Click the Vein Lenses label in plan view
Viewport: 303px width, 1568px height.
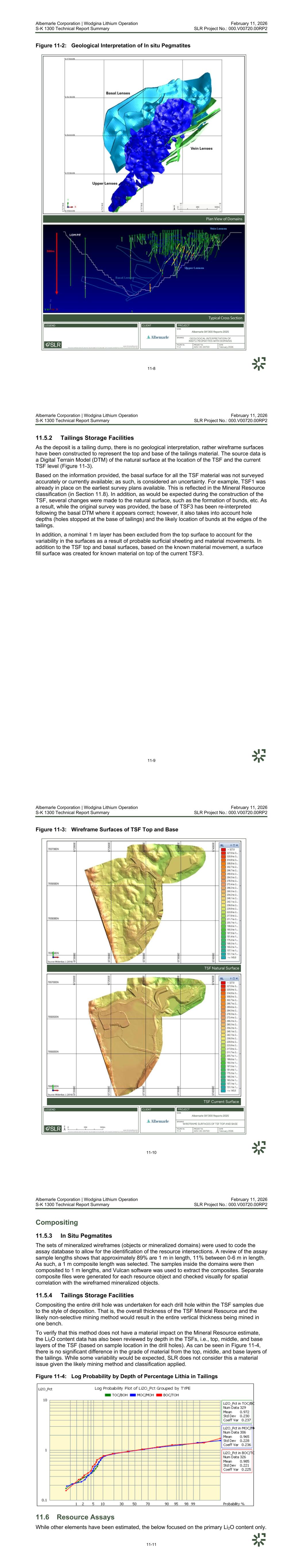coord(201,148)
